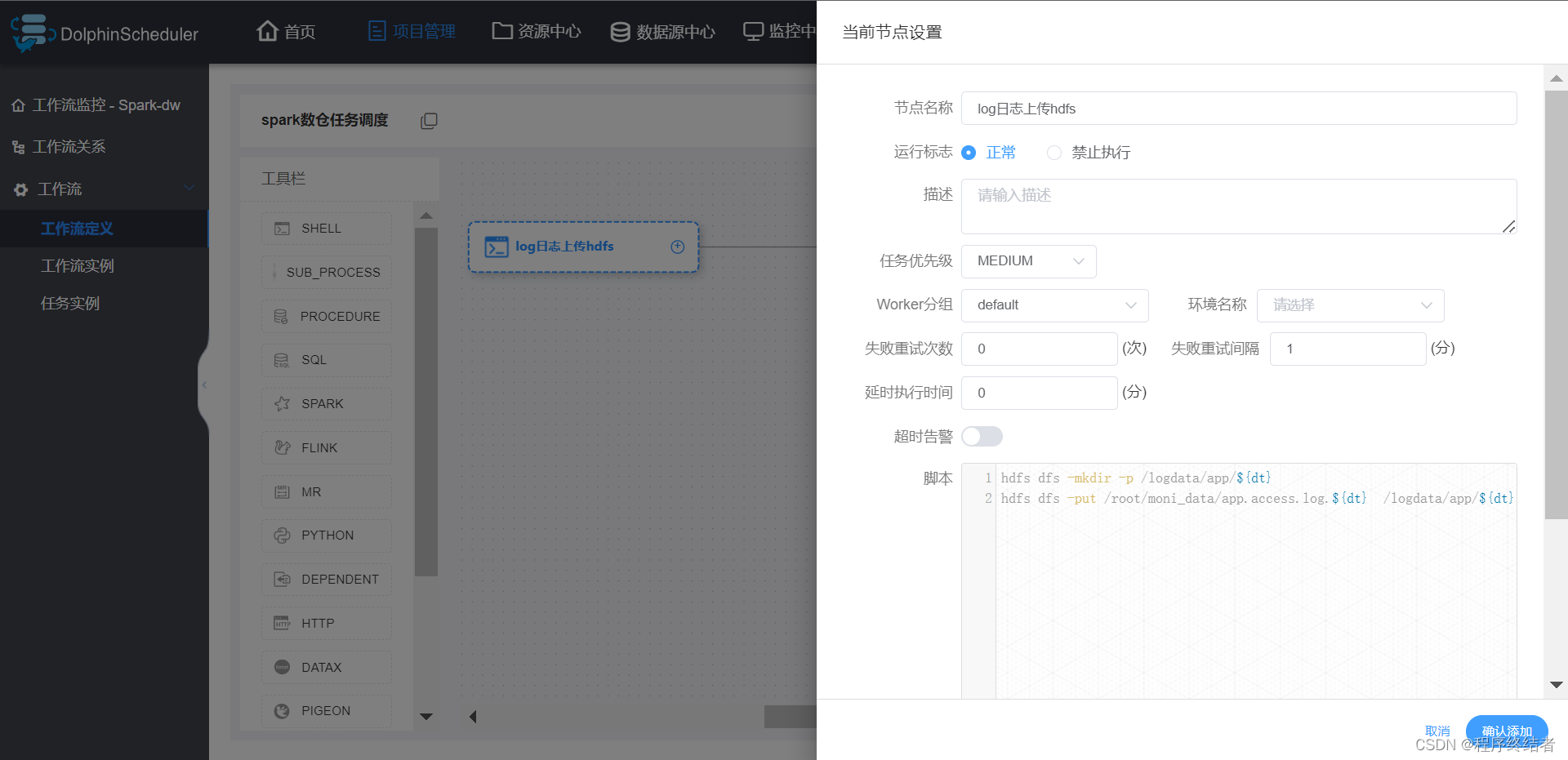1568x760 pixels.
Task: Click the settings panel vertical scrollbar
Action: coord(1557,304)
